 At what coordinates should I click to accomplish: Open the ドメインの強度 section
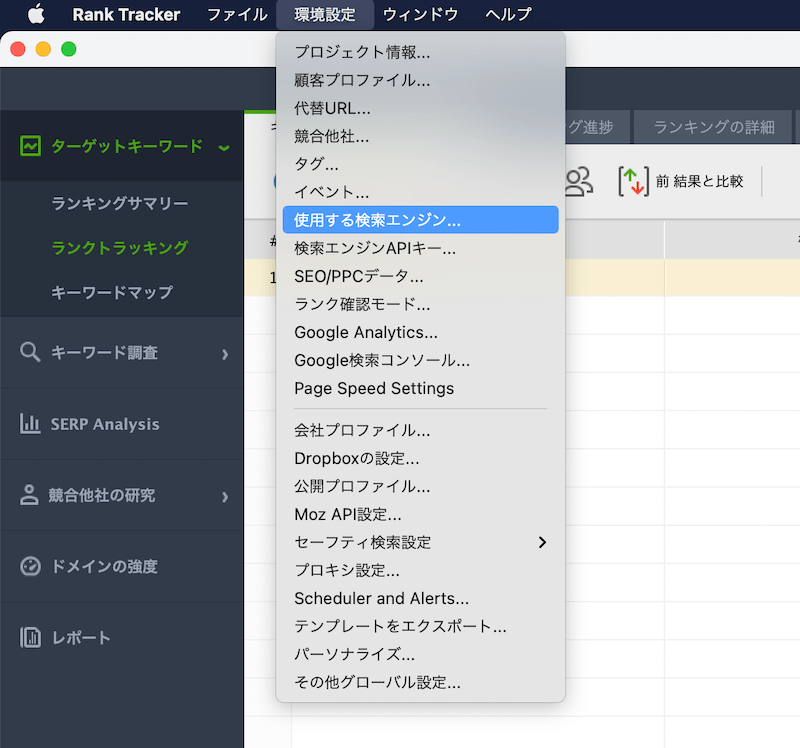121,566
